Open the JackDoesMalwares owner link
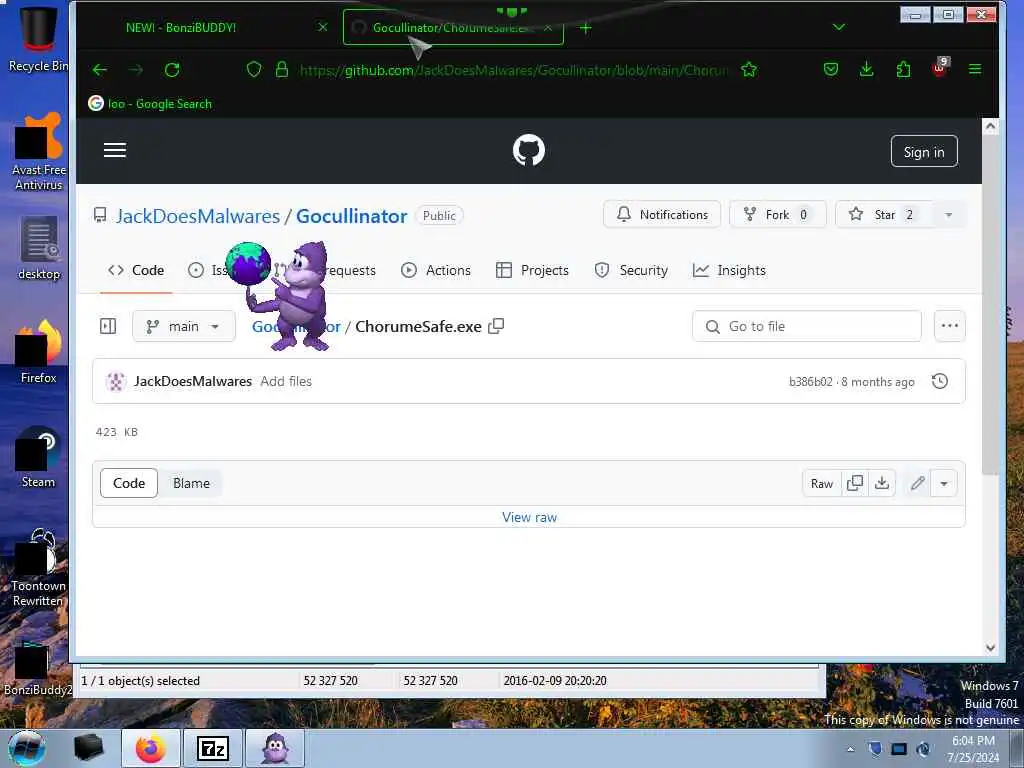Viewport: 1024px width, 768px height. pos(198,216)
